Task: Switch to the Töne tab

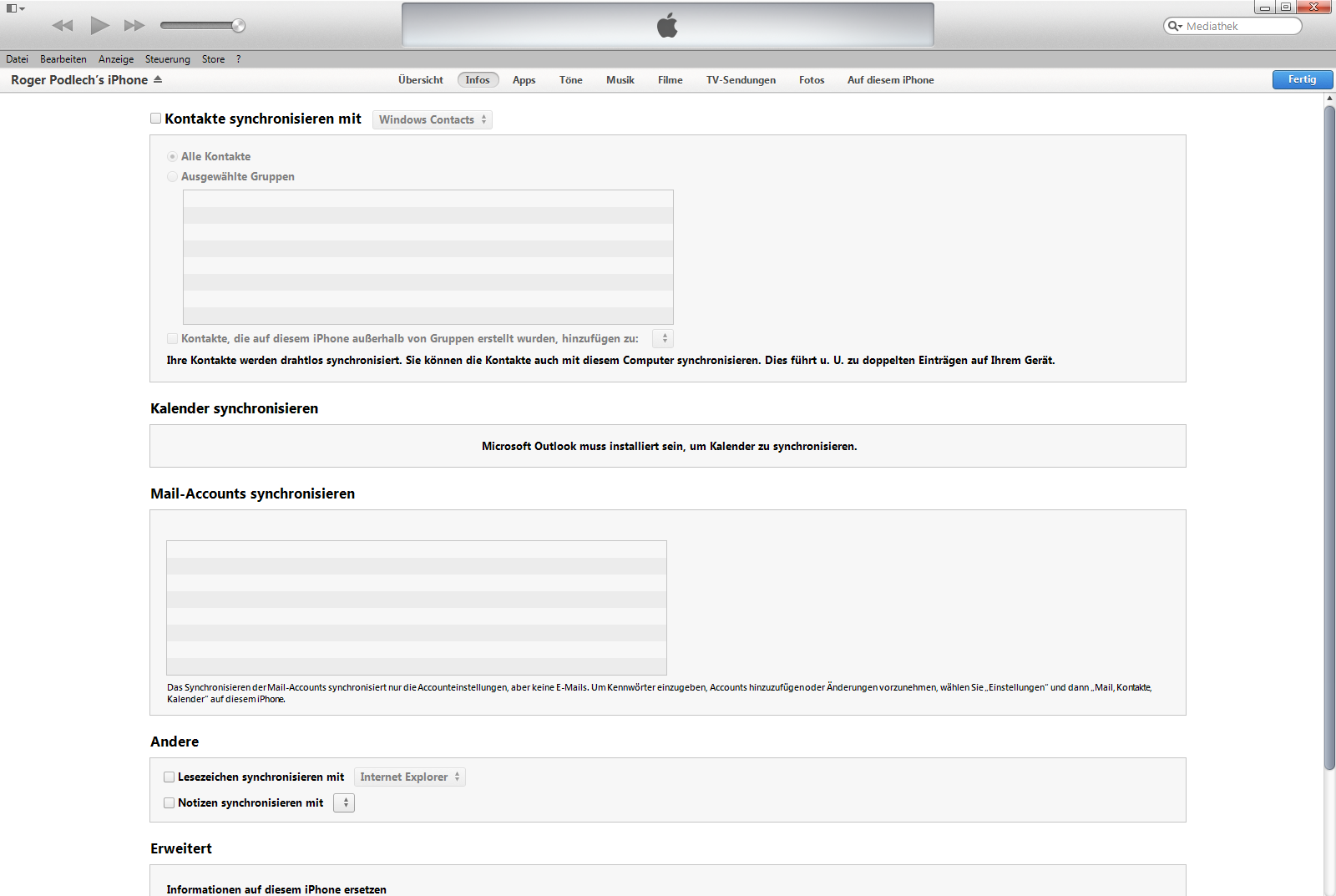Action: coord(571,80)
